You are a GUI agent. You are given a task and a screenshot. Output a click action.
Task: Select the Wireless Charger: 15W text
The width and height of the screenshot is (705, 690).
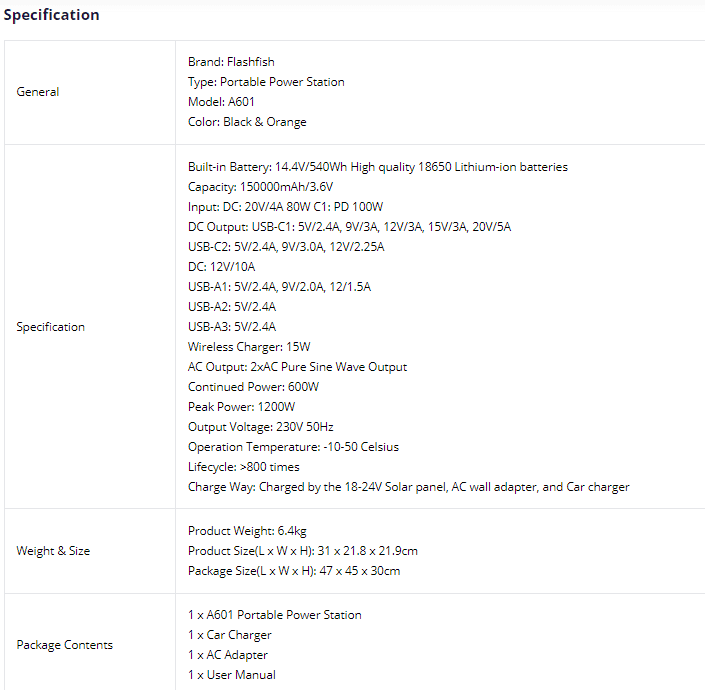(x=249, y=347)
